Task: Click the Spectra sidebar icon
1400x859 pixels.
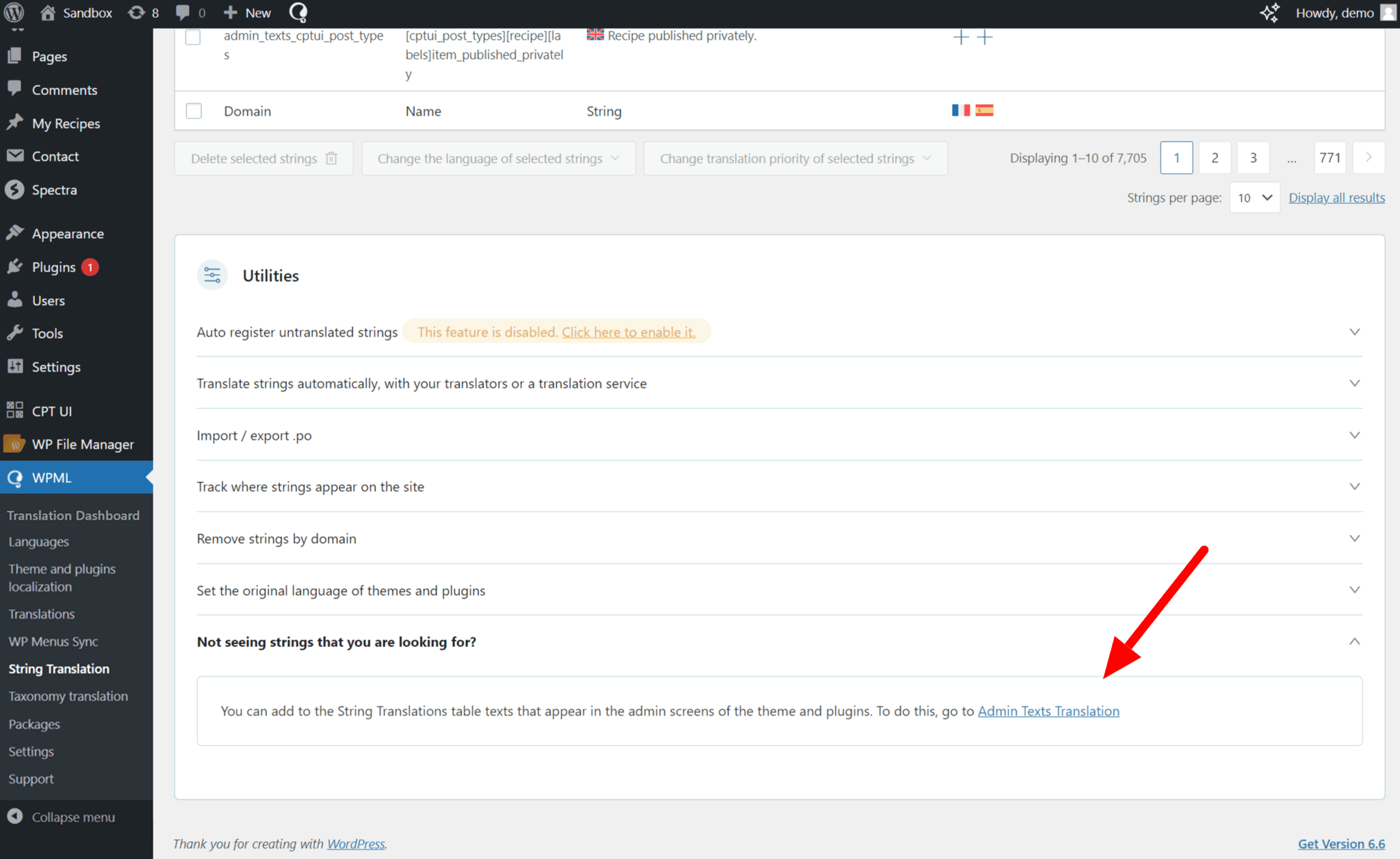Action: point(15,189)
